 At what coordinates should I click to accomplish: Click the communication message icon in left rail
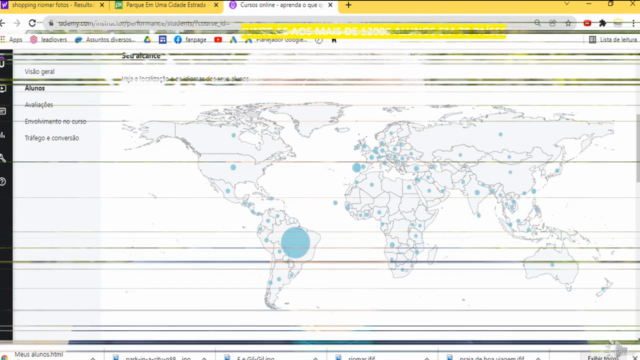[3, 111]
